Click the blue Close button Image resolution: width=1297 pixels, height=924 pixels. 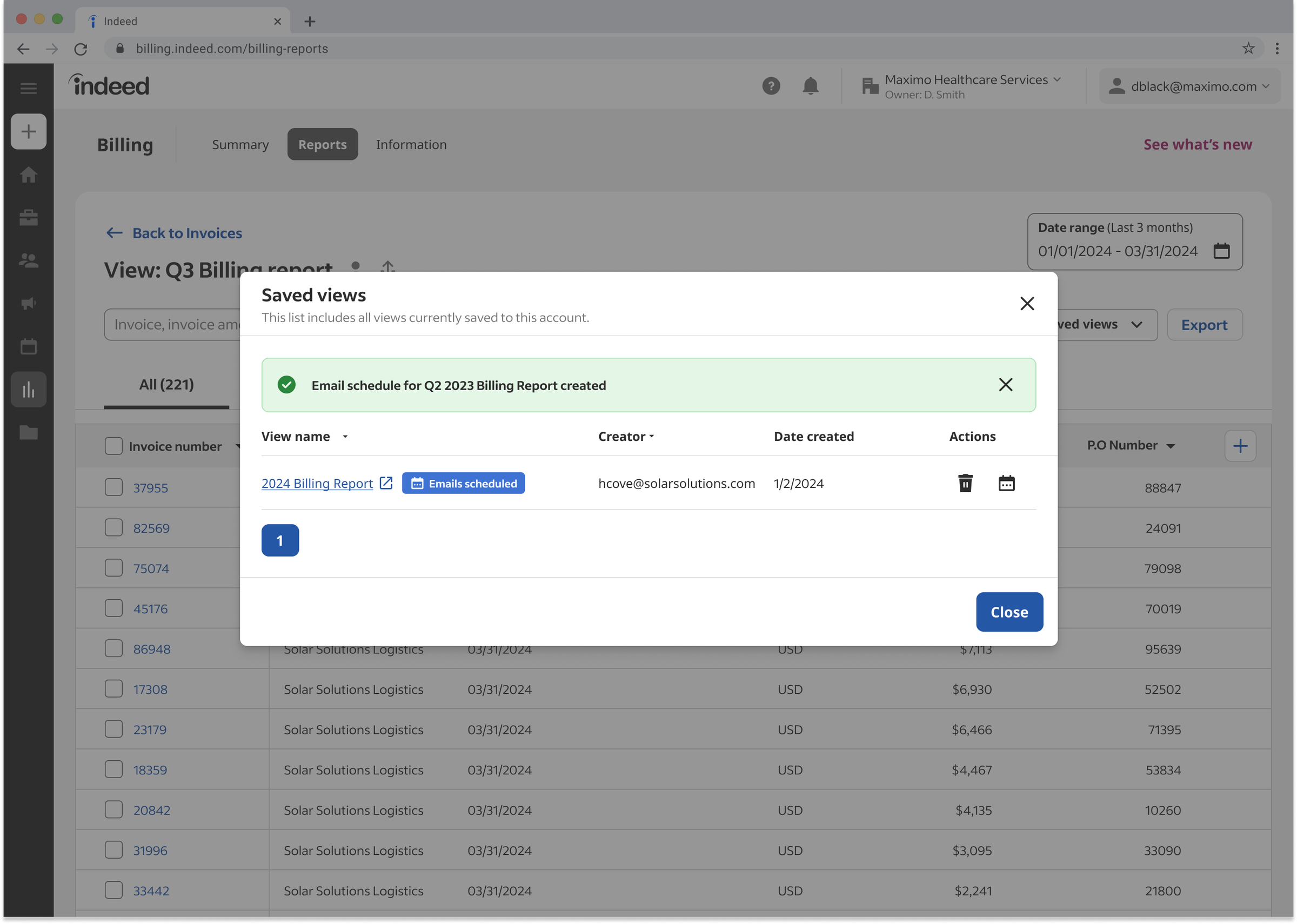[x=1008, y=612]
